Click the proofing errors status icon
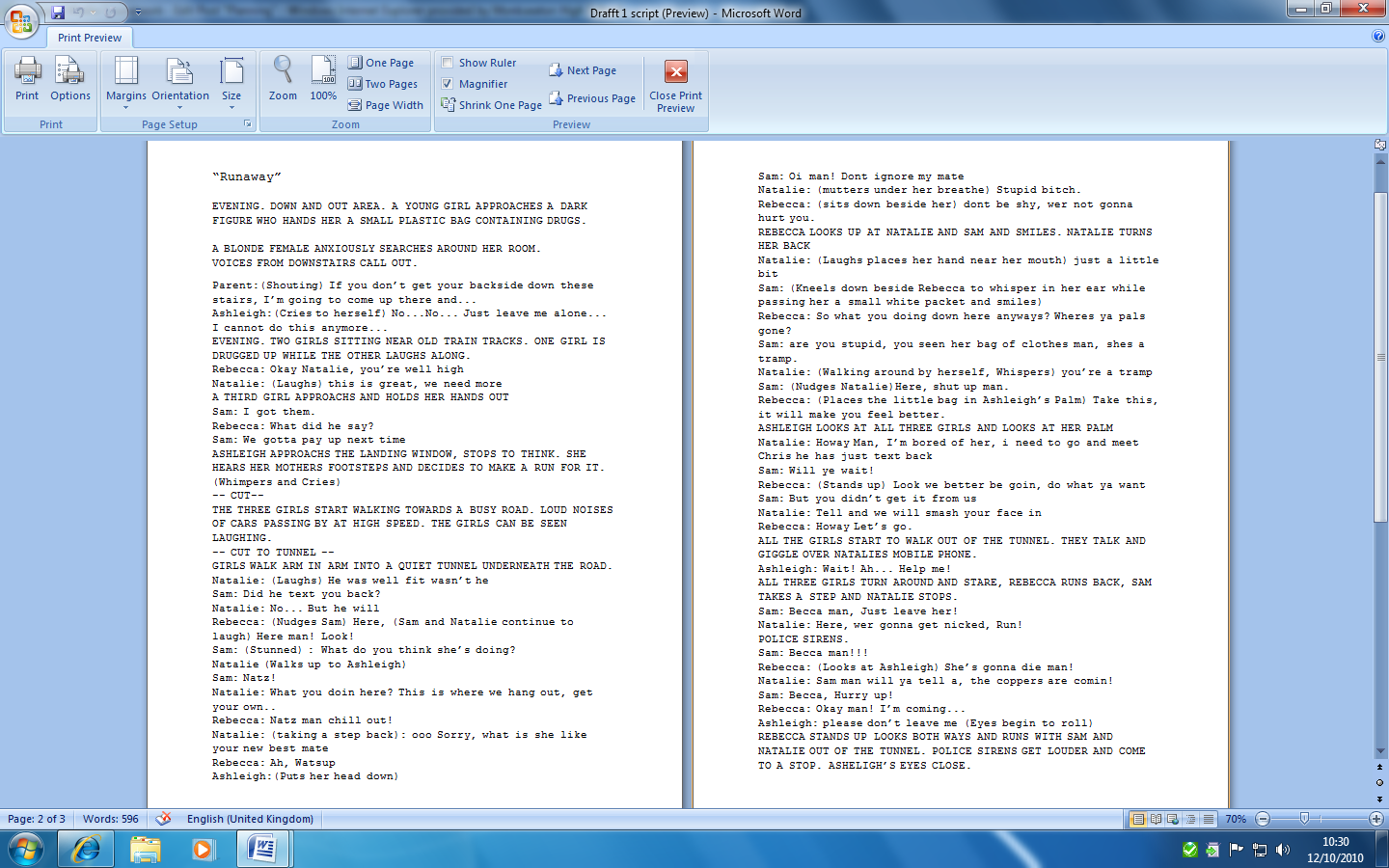 point(164,819)
